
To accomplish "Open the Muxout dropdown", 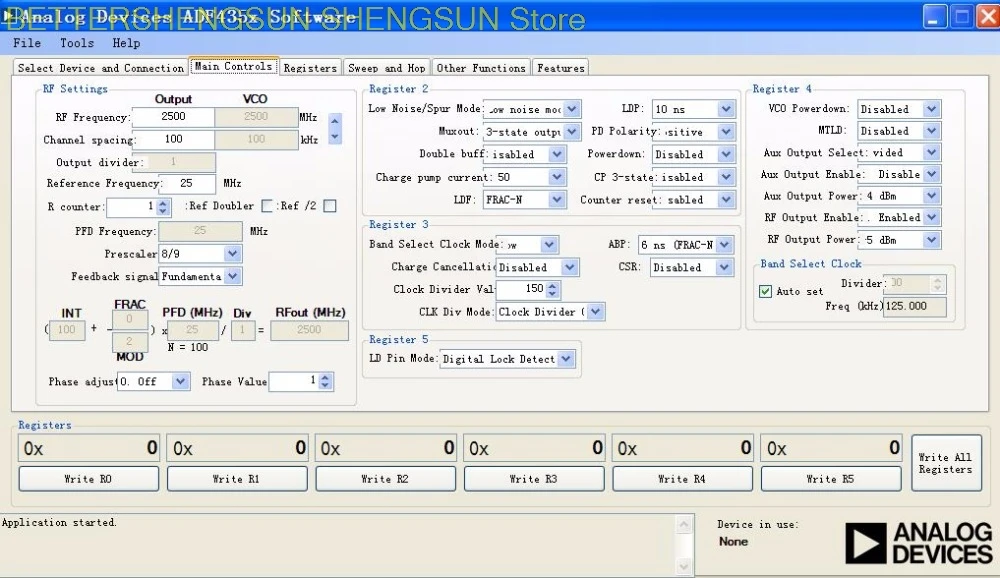I will click(571, 132).
